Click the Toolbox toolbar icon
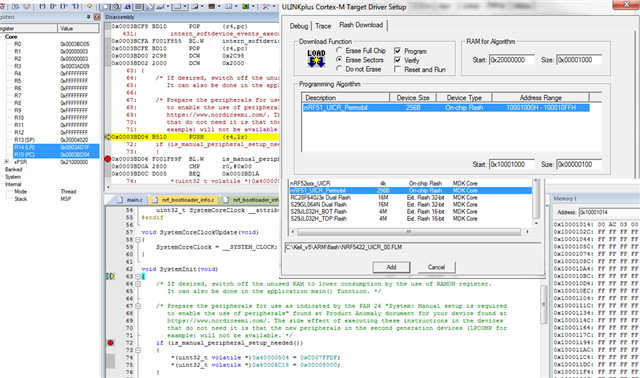 [x=266, y=7]
